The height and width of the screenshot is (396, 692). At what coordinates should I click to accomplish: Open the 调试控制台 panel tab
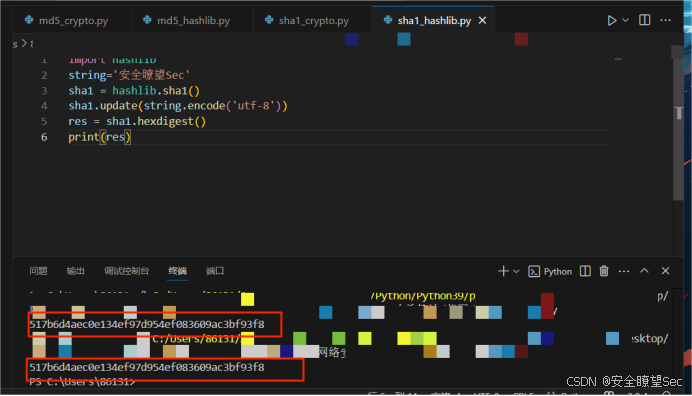pyautogui.click(x=127, y=271)
